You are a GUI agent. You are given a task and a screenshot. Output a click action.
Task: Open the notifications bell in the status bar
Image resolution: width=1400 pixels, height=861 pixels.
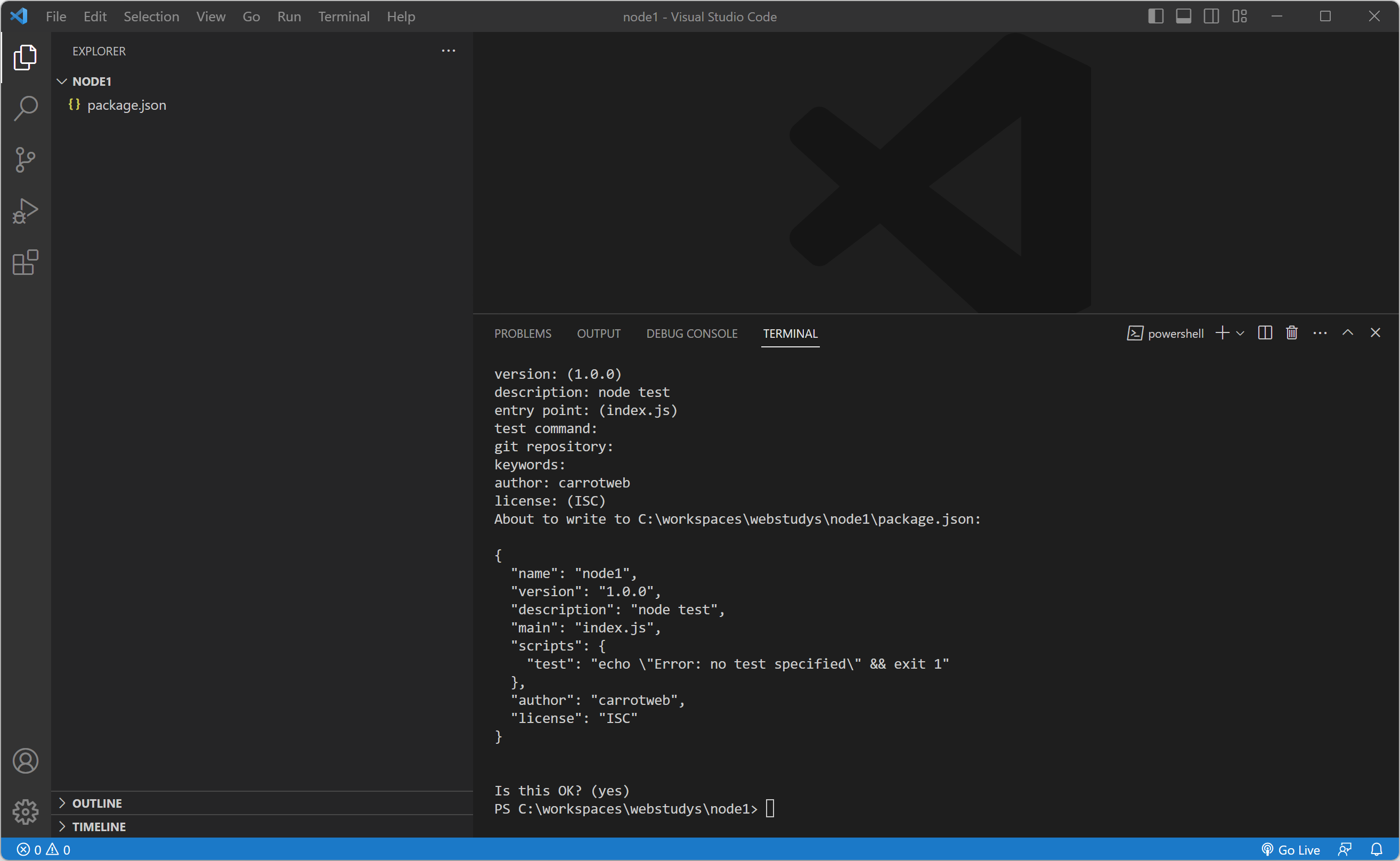(1376, 850)
